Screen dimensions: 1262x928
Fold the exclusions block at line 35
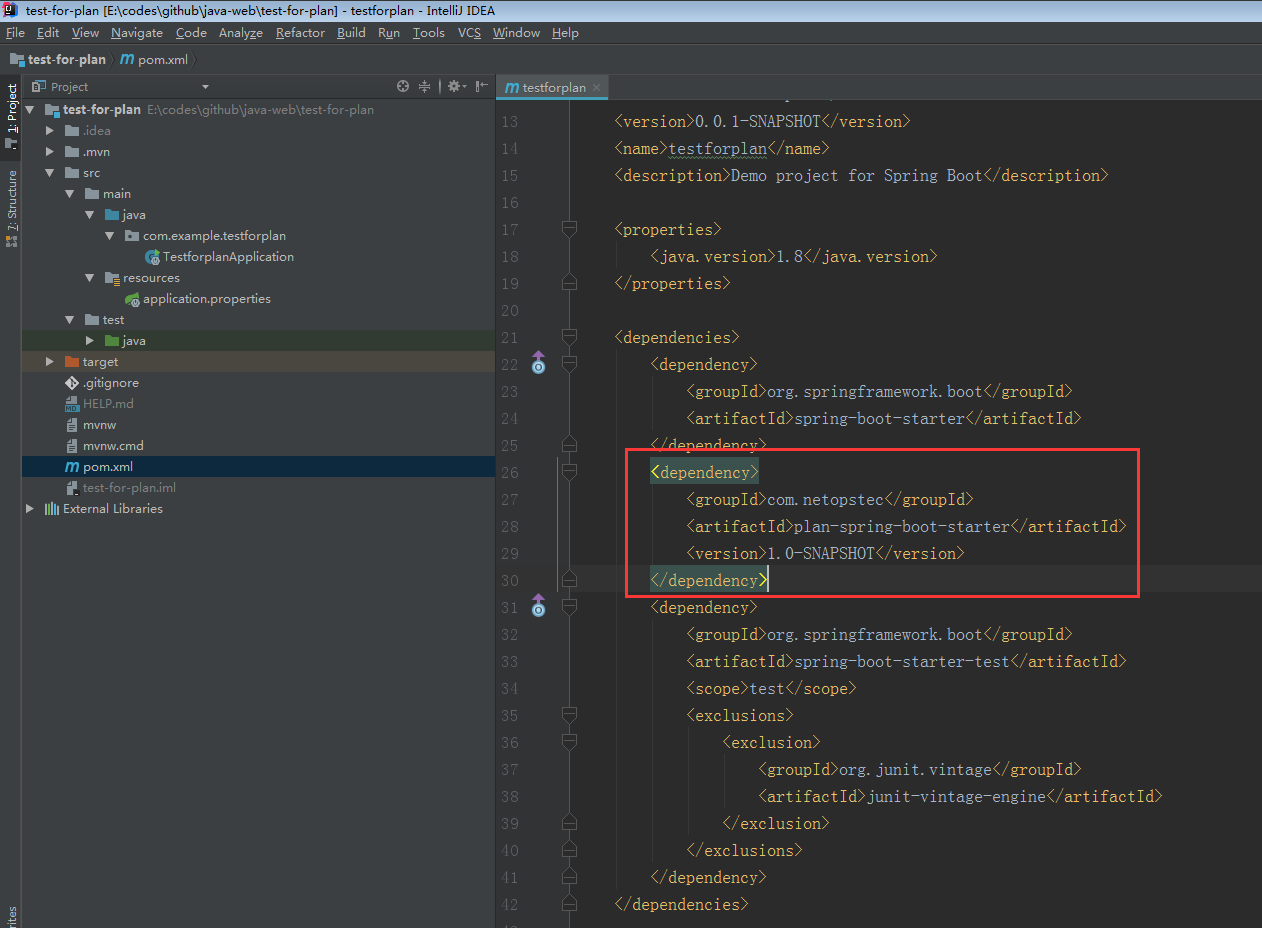pos(570,715)
